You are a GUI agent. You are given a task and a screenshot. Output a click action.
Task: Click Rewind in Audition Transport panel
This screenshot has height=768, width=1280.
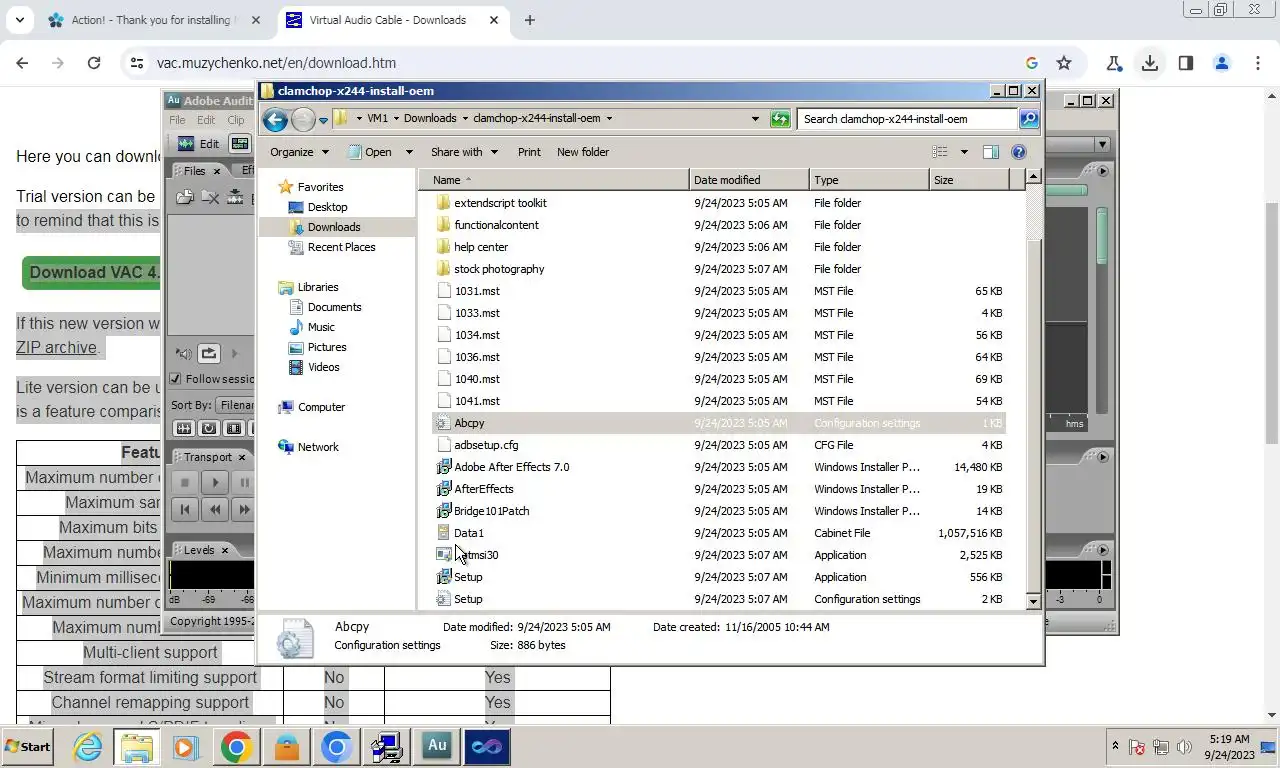[214, 509]
